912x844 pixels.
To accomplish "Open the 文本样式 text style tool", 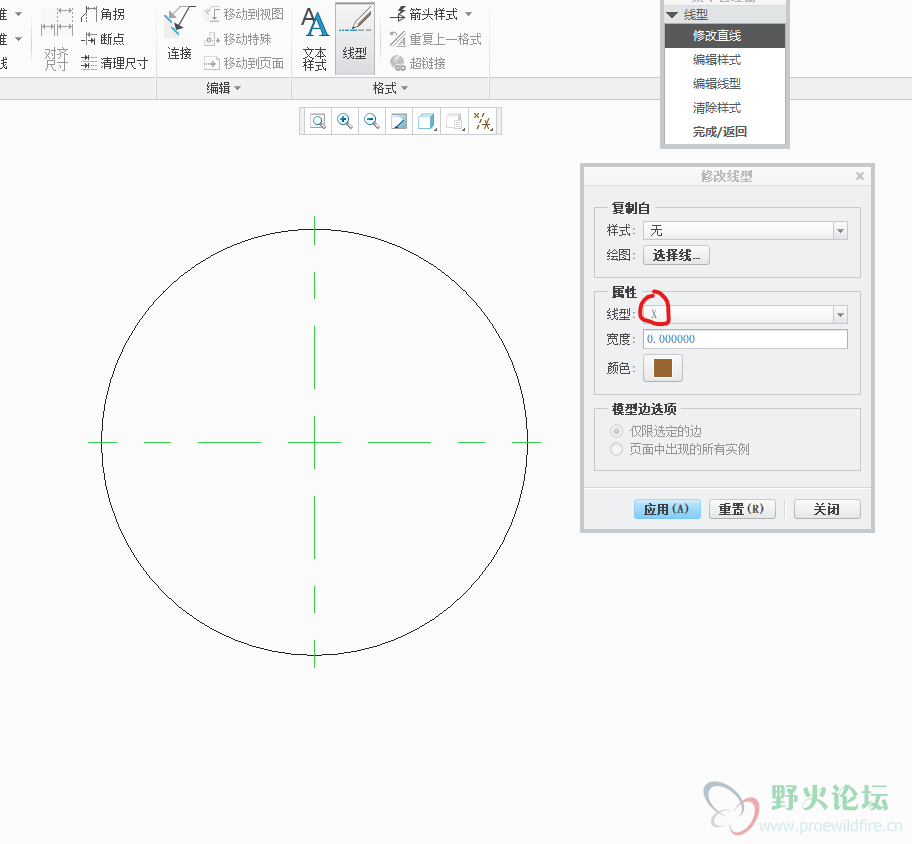I will tap(315, 38).
